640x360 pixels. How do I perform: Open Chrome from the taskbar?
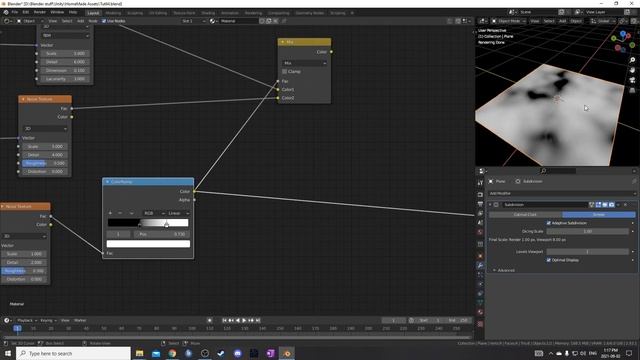click(172, 353)
